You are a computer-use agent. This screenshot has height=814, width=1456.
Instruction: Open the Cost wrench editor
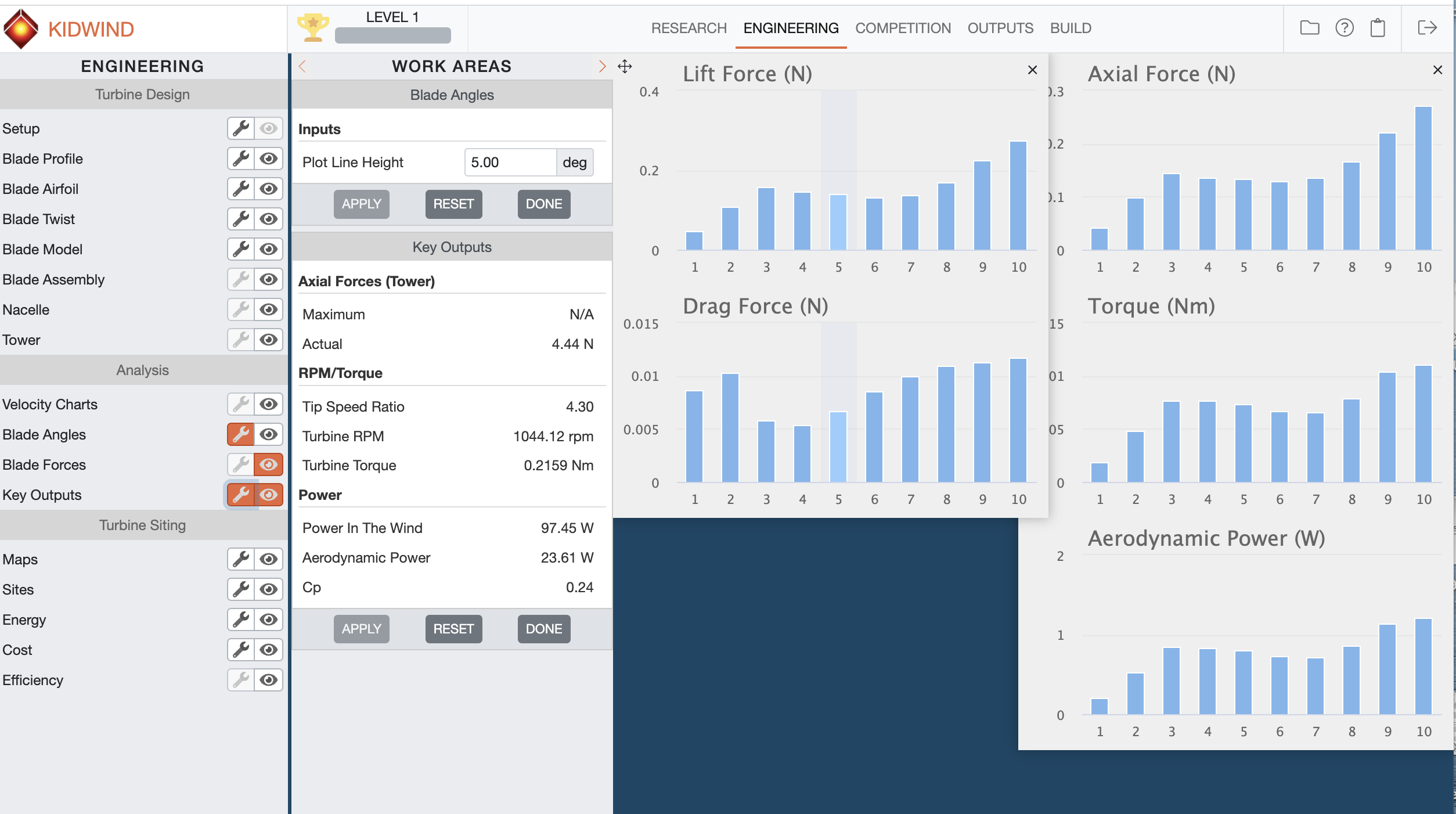click(241, 650)
